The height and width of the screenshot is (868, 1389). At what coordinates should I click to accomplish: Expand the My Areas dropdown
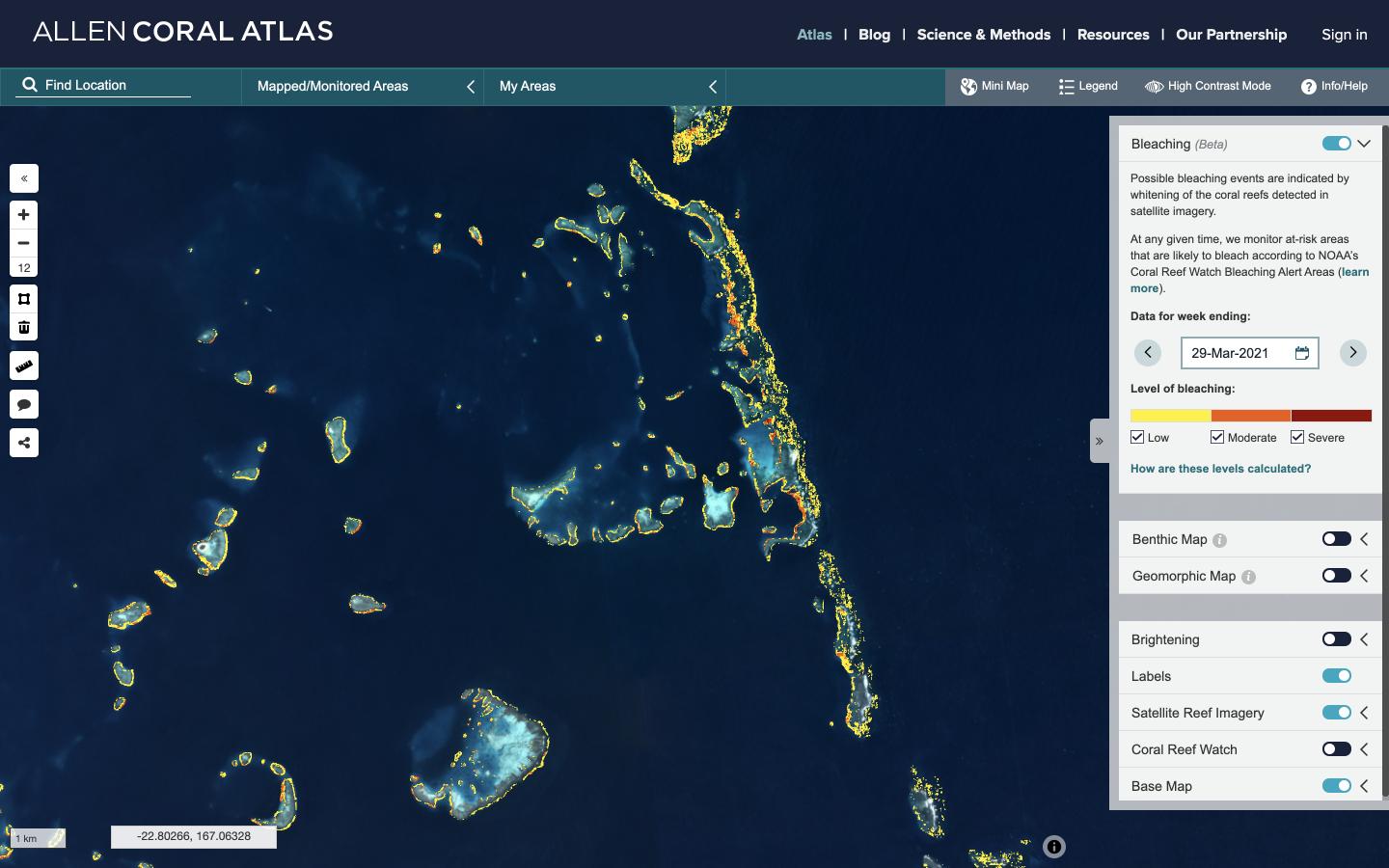click(x=713, y=86)
